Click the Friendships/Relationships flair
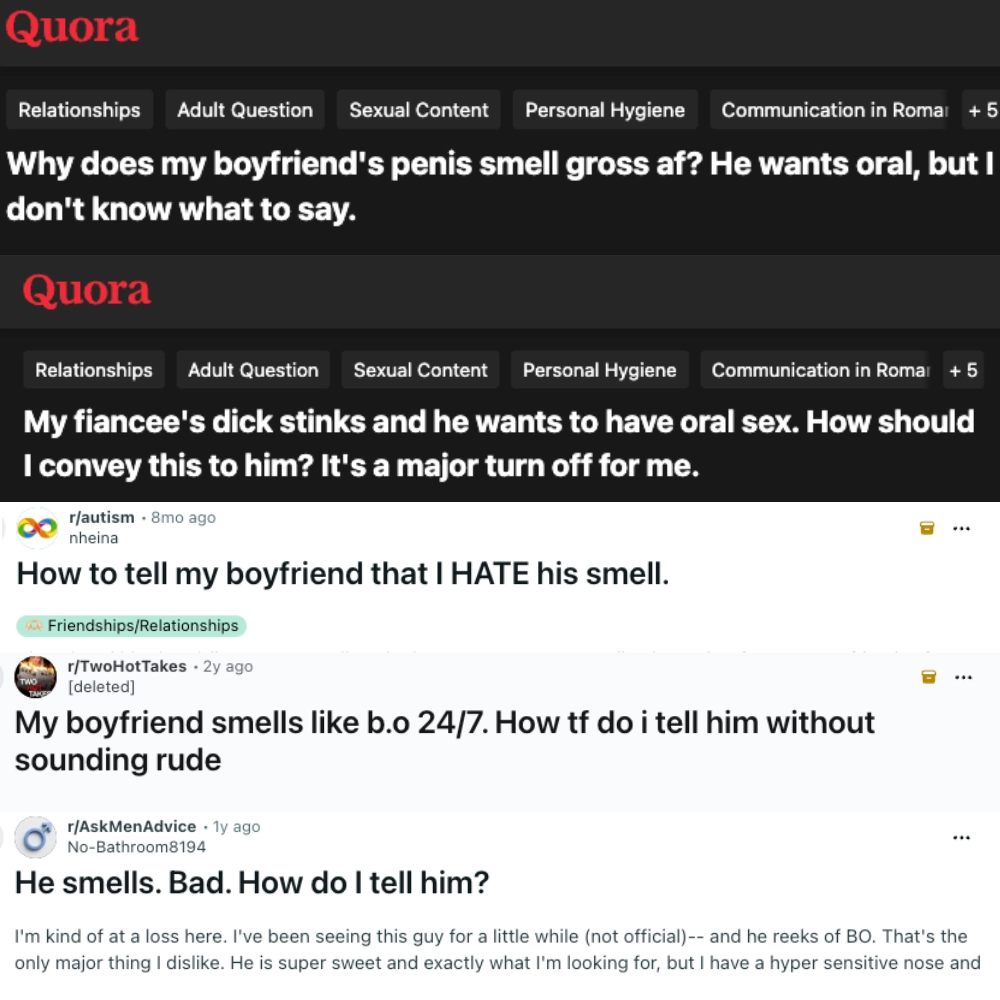 [131, 626]
